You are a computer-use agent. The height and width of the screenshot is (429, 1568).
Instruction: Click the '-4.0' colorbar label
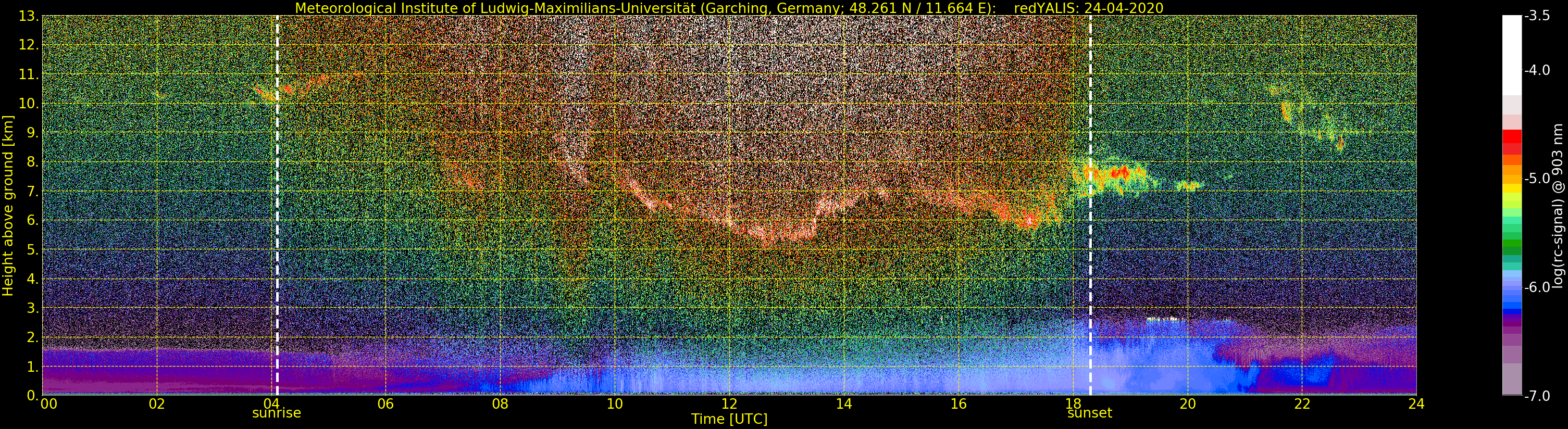coord(1537,70)
